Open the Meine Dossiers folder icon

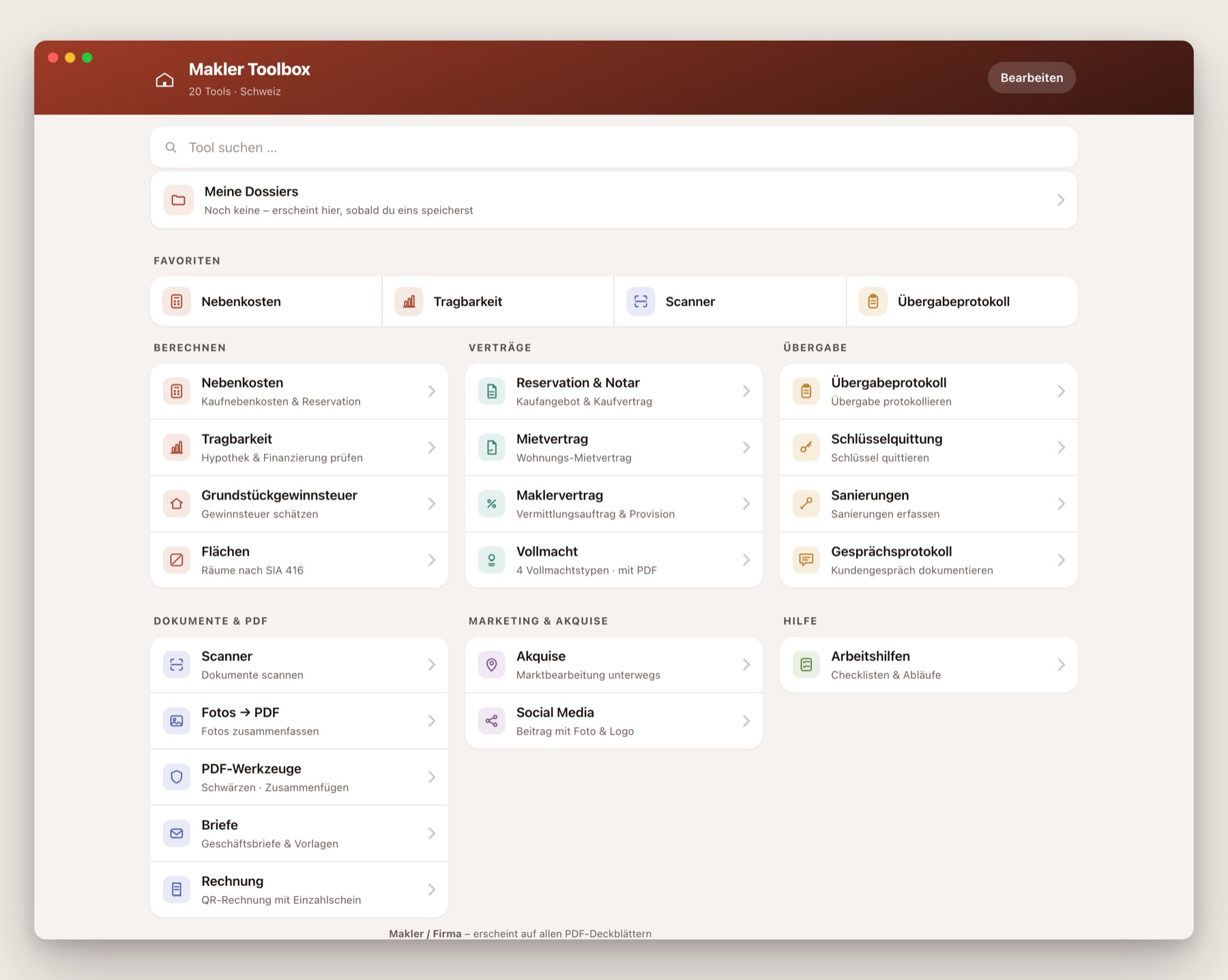click(179, 200)
